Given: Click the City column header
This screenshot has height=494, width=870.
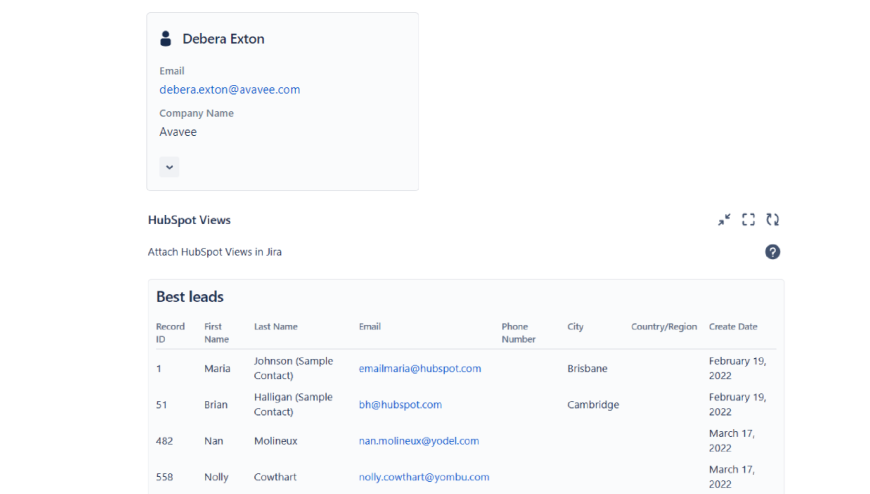Looking at the screenshot, I should point(575,327).
